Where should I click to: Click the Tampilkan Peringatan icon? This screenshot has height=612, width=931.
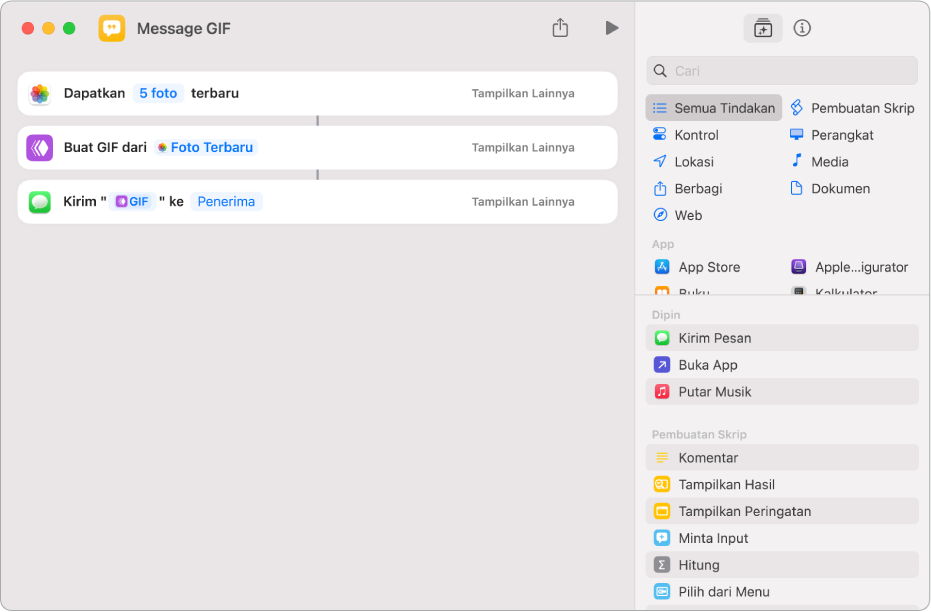[x=662, y=511]
